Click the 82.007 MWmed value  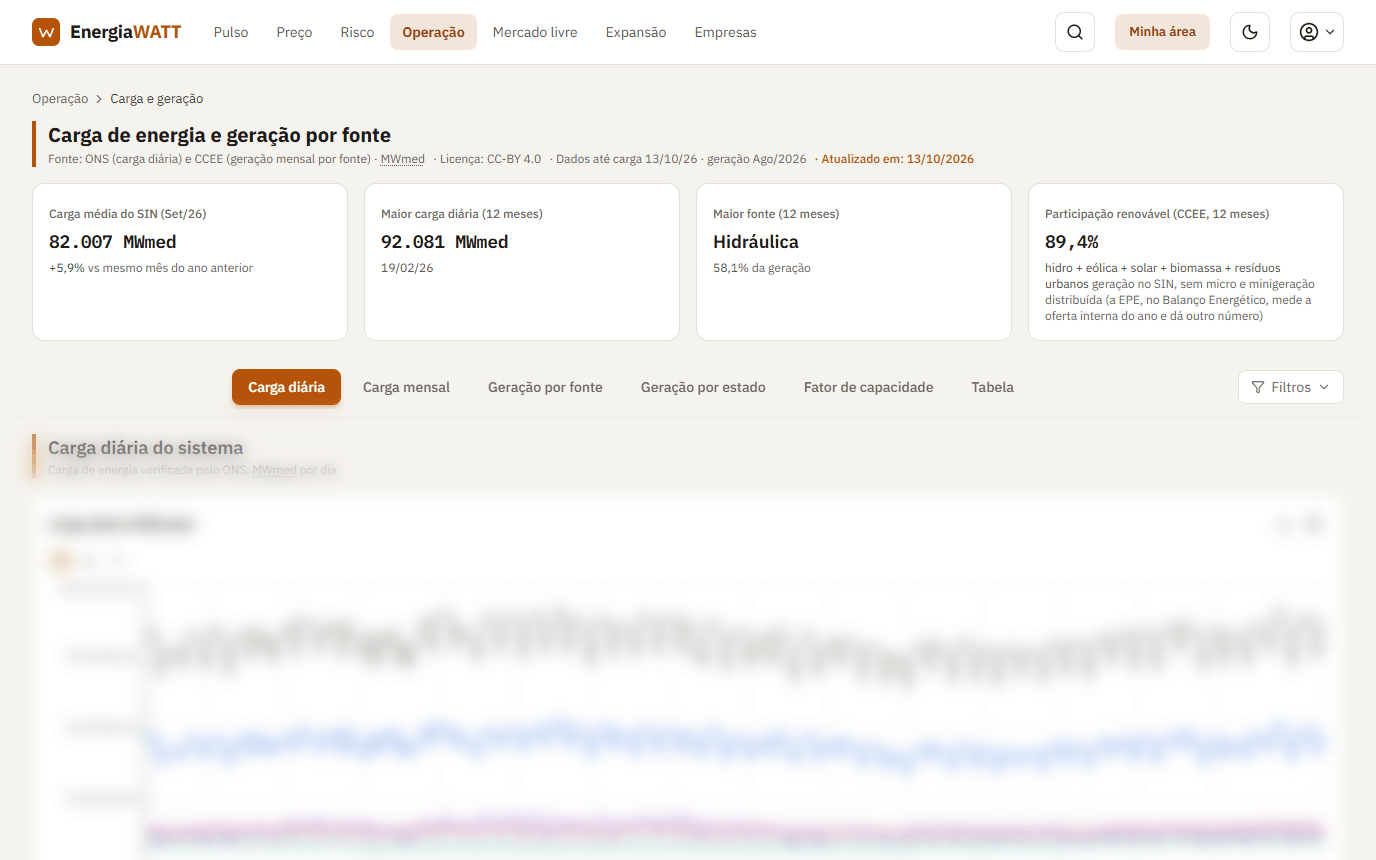coord(113,242)
